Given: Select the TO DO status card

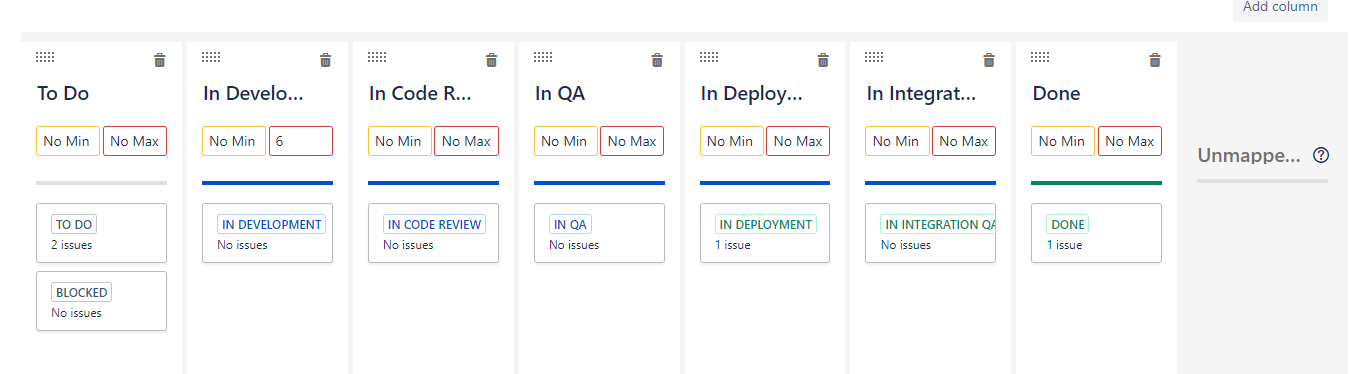Looking at the screenshot, I should click(x=101, y=233).
